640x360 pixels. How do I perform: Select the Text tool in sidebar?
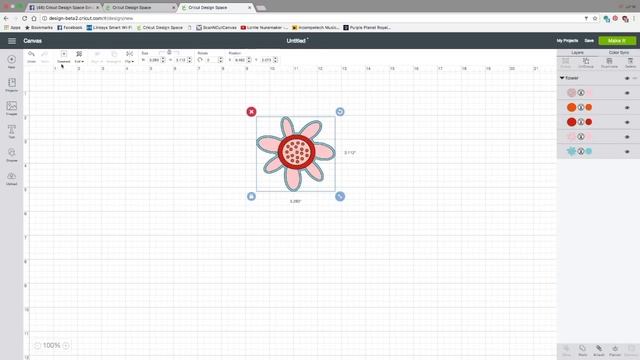[x=11, y=131]
